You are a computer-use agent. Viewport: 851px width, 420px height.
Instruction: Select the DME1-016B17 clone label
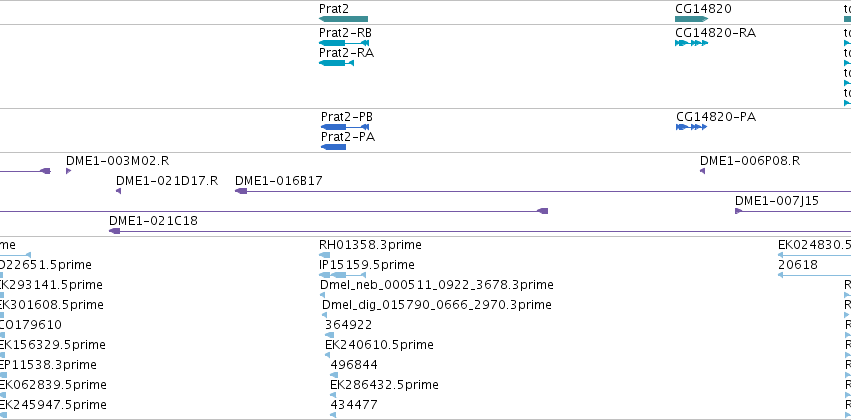278,181
